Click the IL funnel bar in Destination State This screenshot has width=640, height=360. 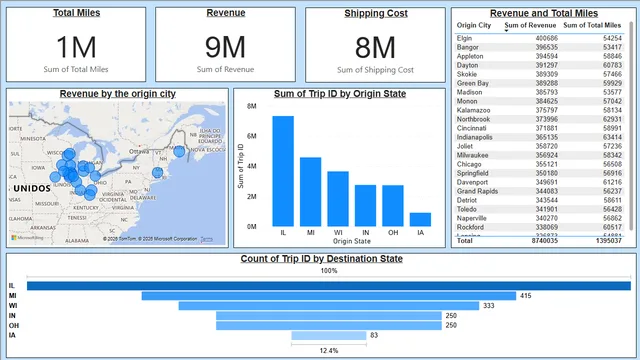click(x=329, y=286)
